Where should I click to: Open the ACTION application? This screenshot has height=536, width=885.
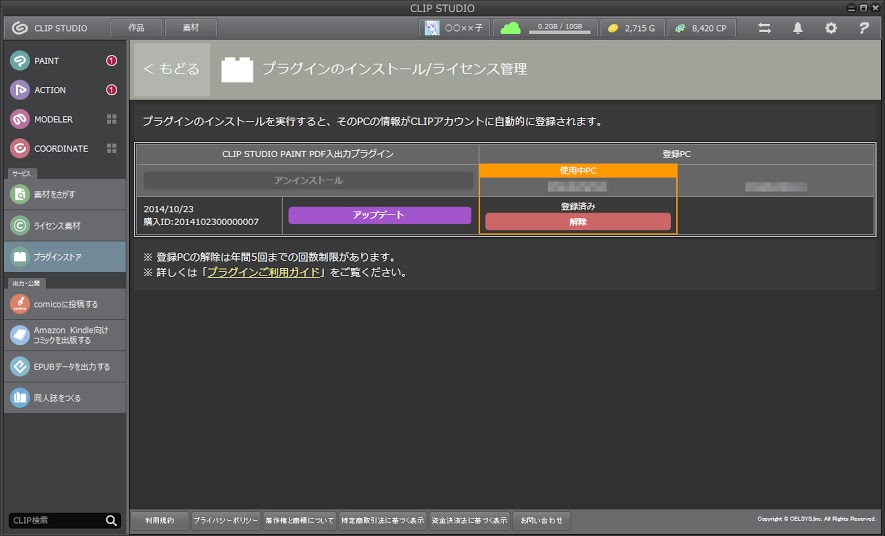click(x=37, y=90)
